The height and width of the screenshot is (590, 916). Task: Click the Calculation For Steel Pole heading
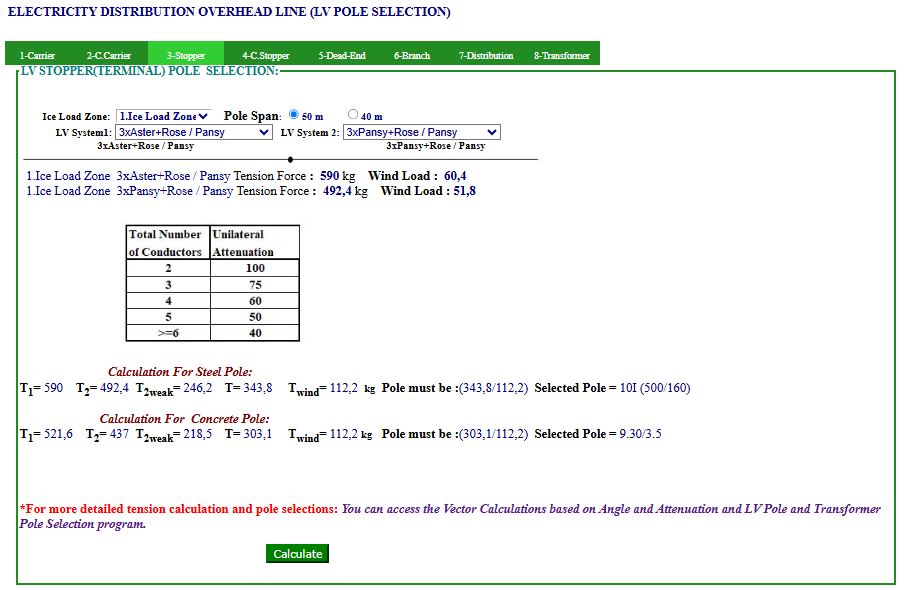tap(180, 372)
